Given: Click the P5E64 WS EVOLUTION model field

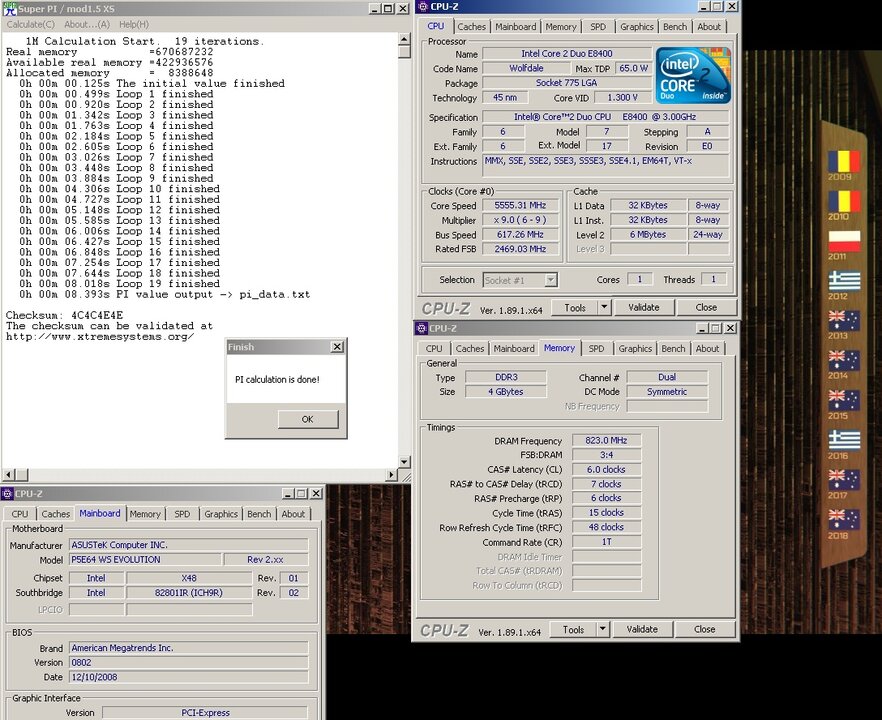Looking at the screenshot, I should [x=145, y=560].
